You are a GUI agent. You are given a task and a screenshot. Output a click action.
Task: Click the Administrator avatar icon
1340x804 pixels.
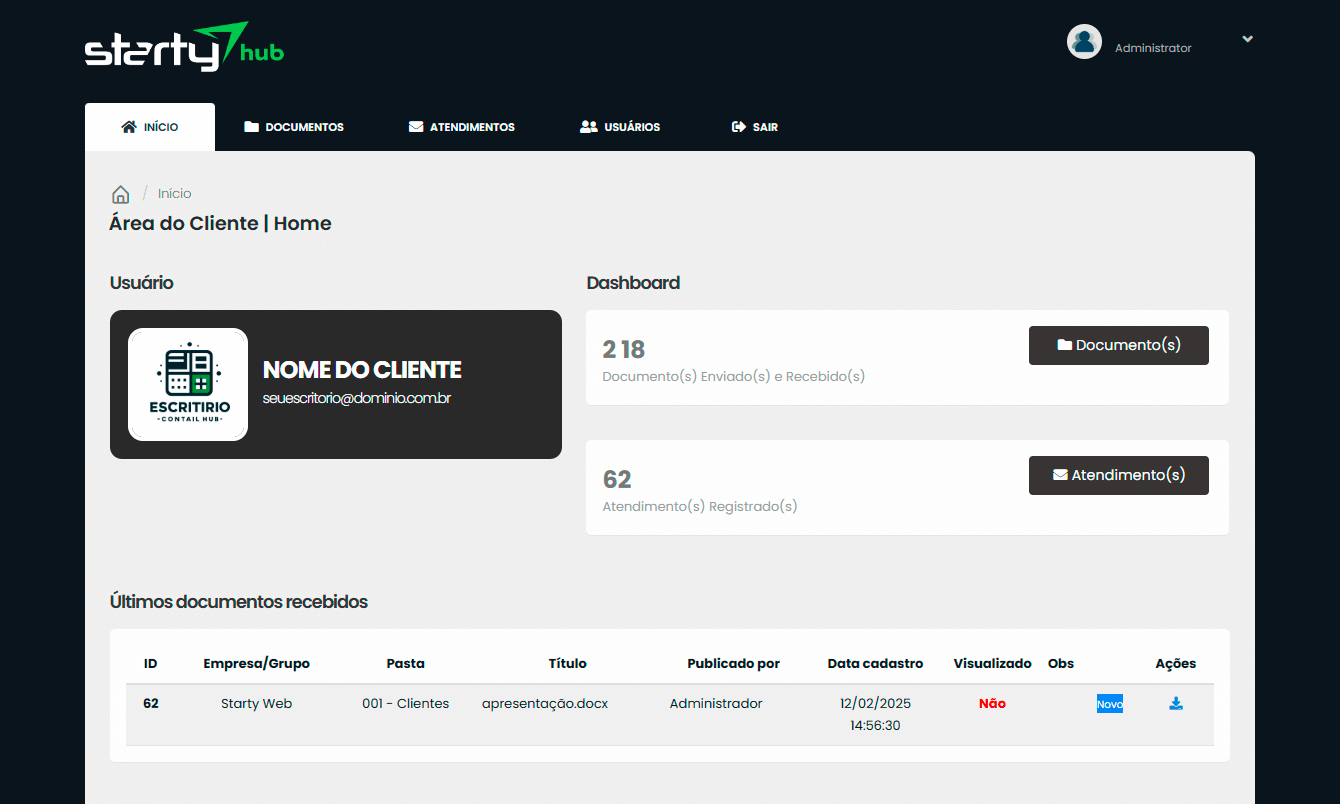(x=1084, y=41)
